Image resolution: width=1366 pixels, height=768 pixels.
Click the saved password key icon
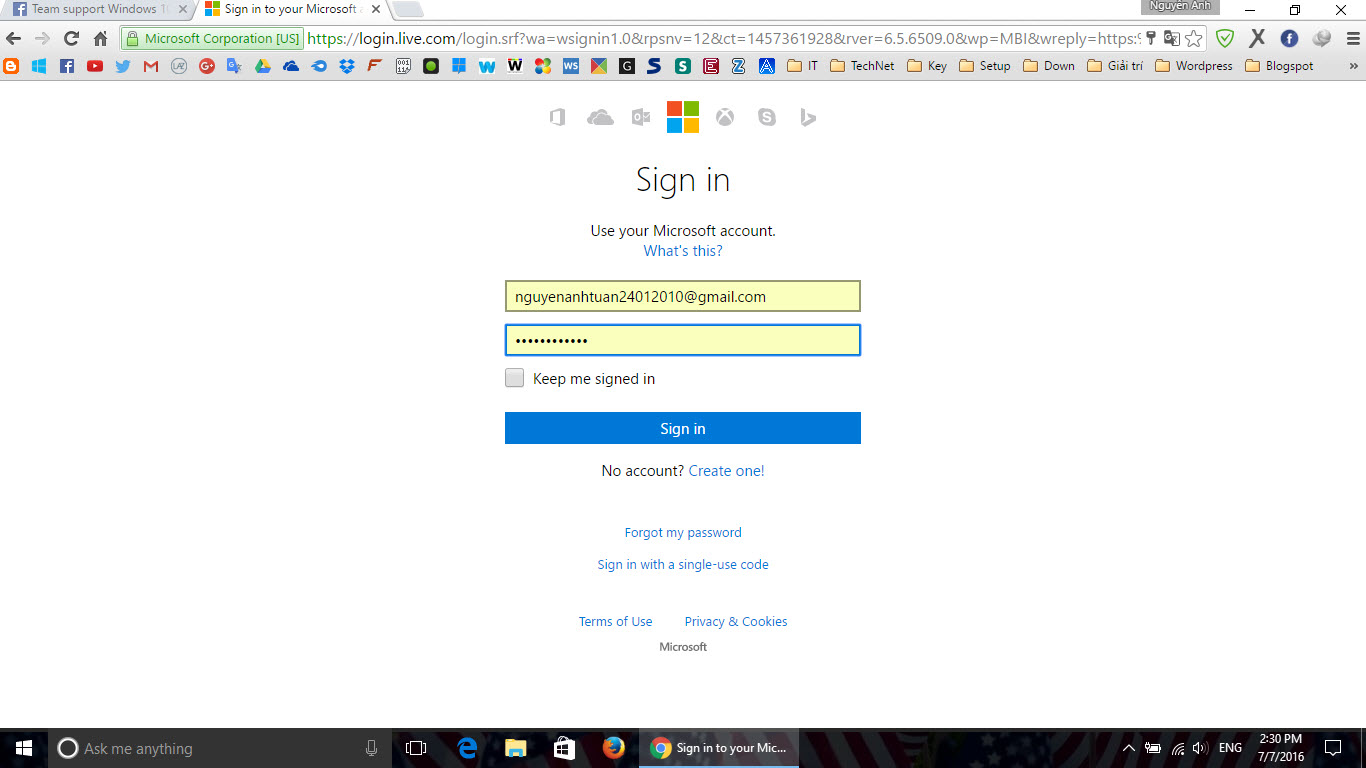tap(1151, 39)
